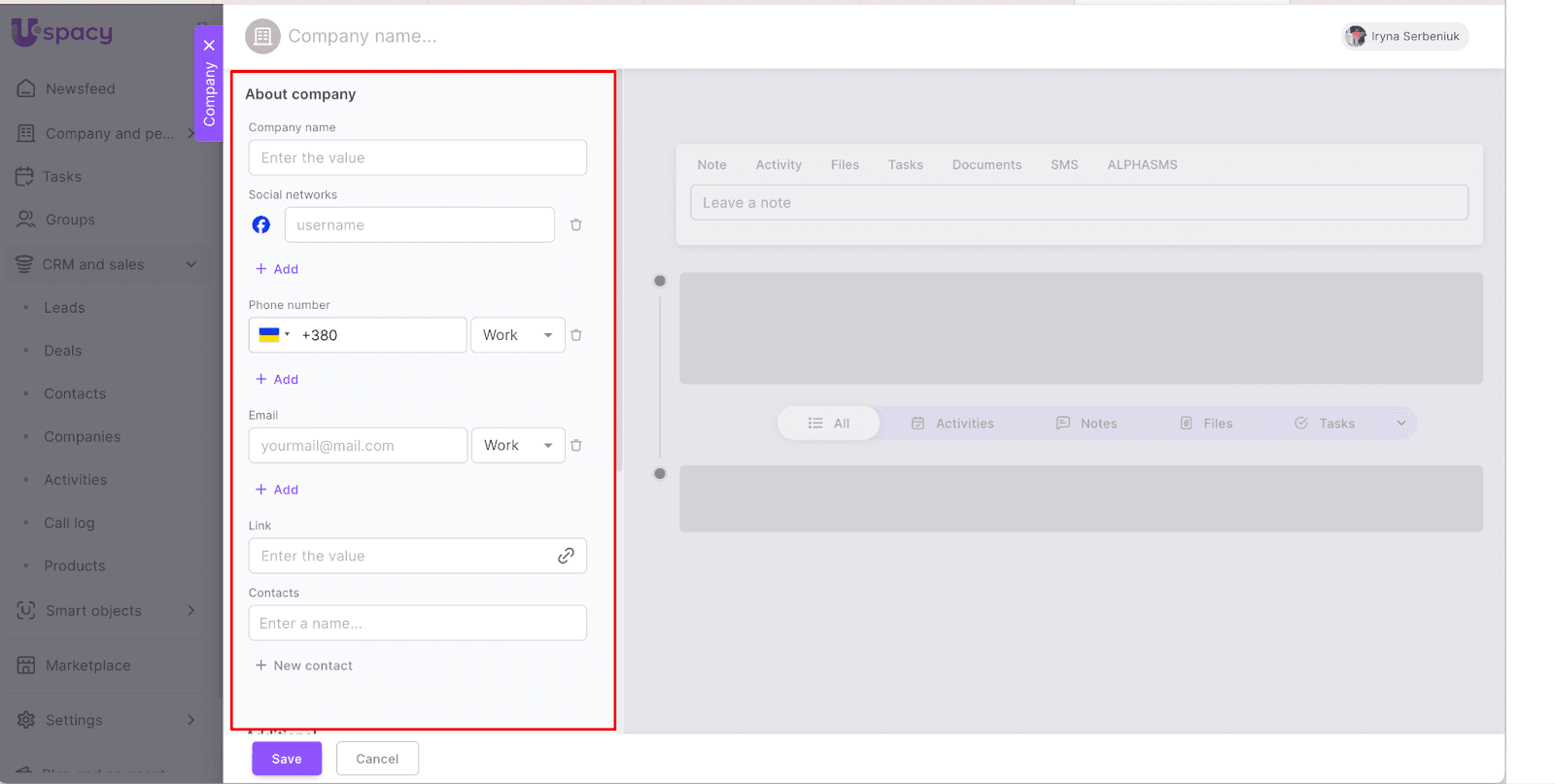Add another email address
Viewport: 1555px width, 784px height.
(x=277, y=490)
